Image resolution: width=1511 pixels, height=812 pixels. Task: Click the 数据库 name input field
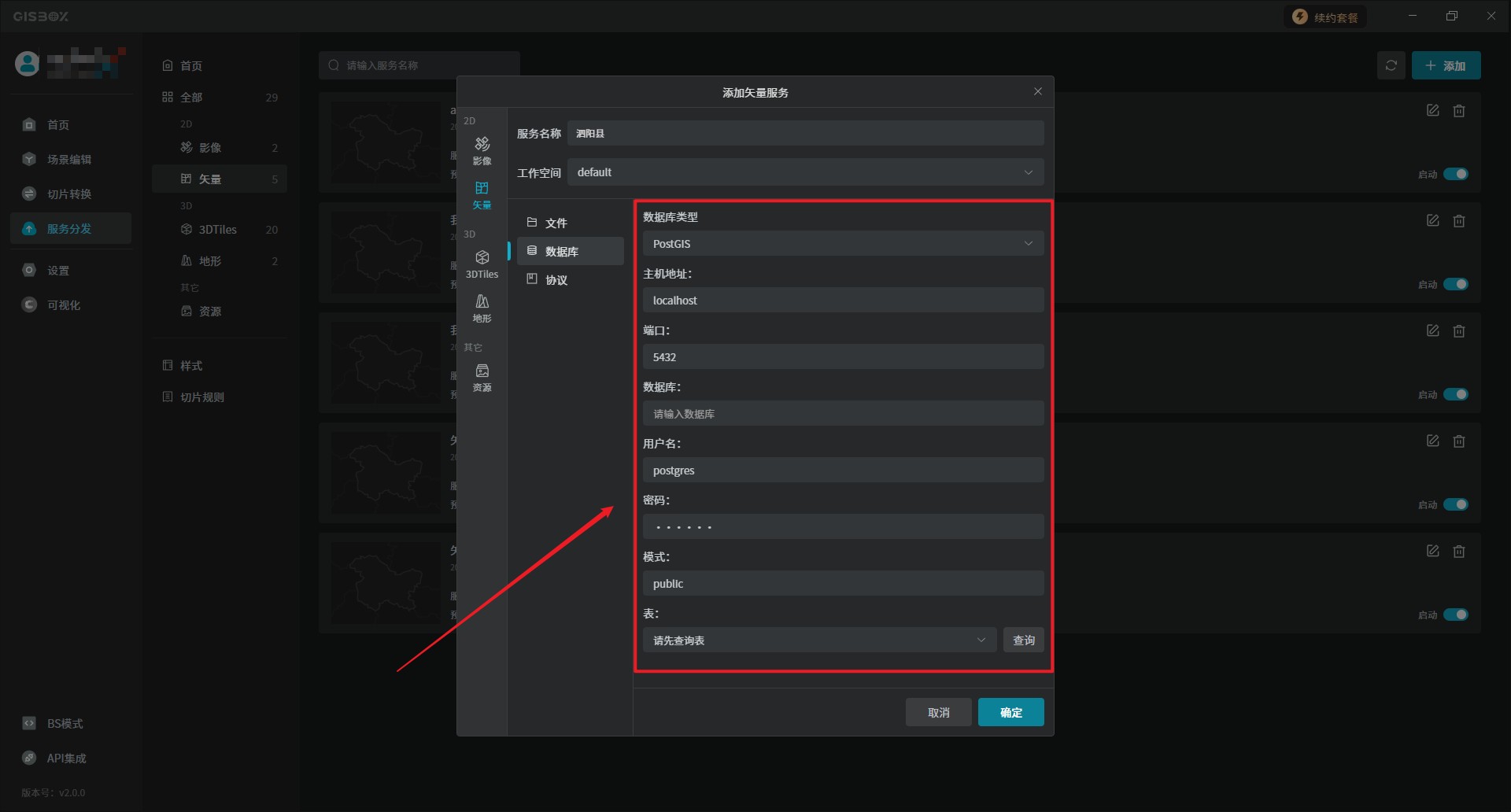(843, 414)
